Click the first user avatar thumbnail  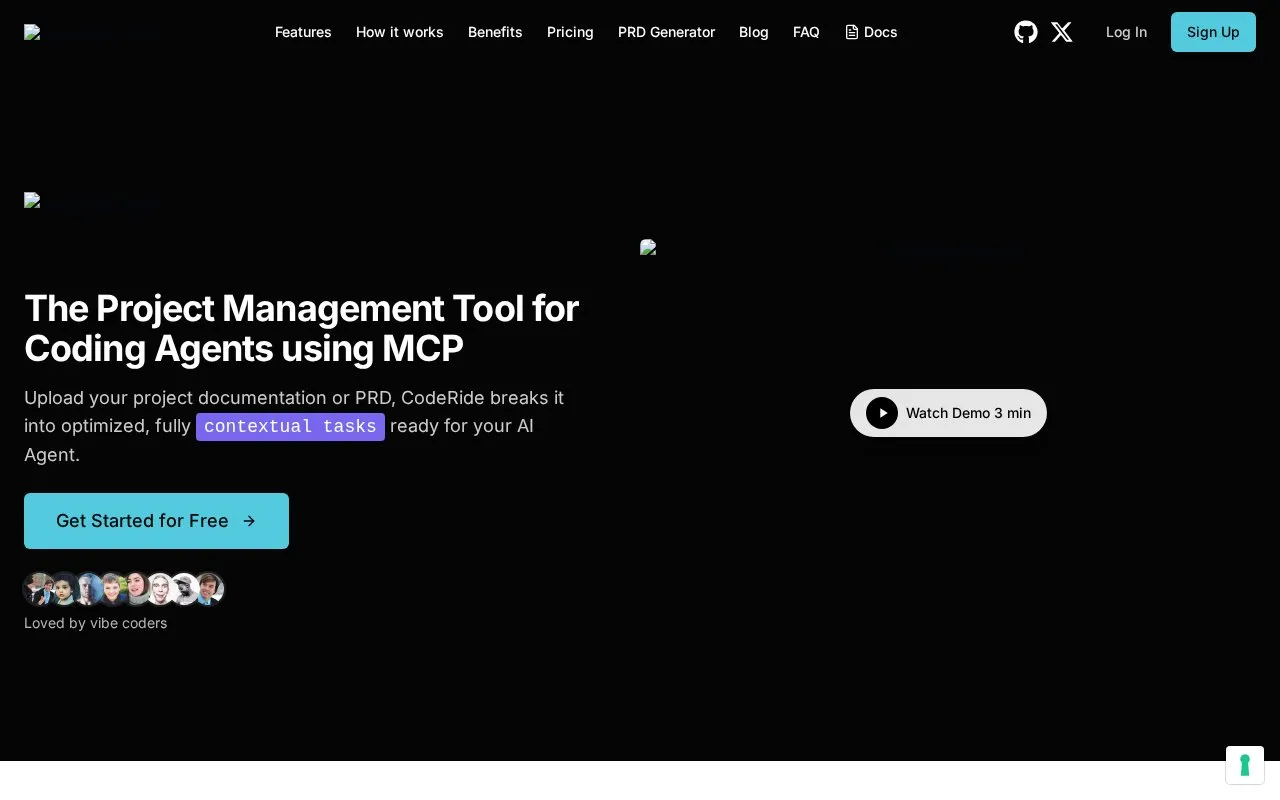click(x=39, y=589)
